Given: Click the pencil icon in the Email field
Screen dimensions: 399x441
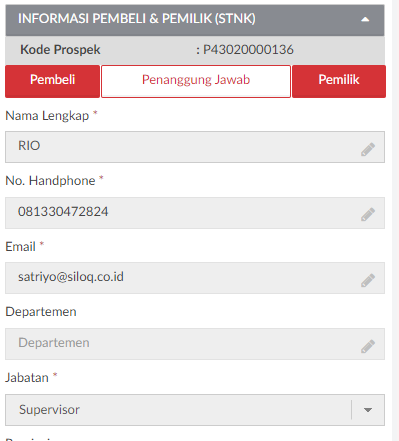Looking at the screenshot, I should point(368,280).
